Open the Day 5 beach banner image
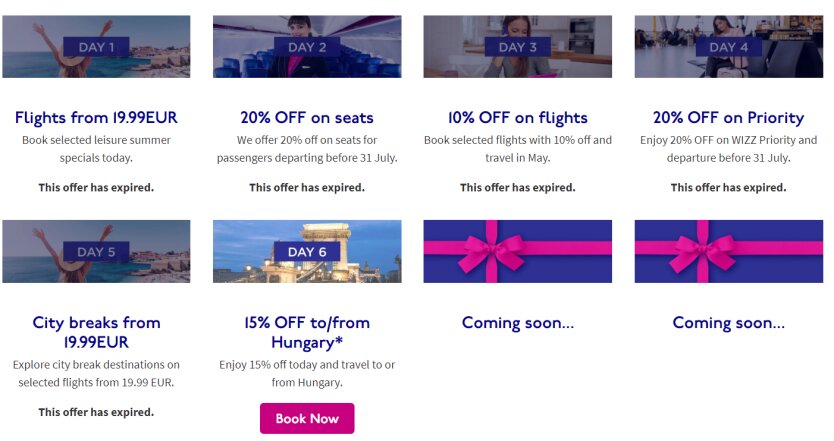This screenshot has width=834, height=441. [x=96, y=252]
